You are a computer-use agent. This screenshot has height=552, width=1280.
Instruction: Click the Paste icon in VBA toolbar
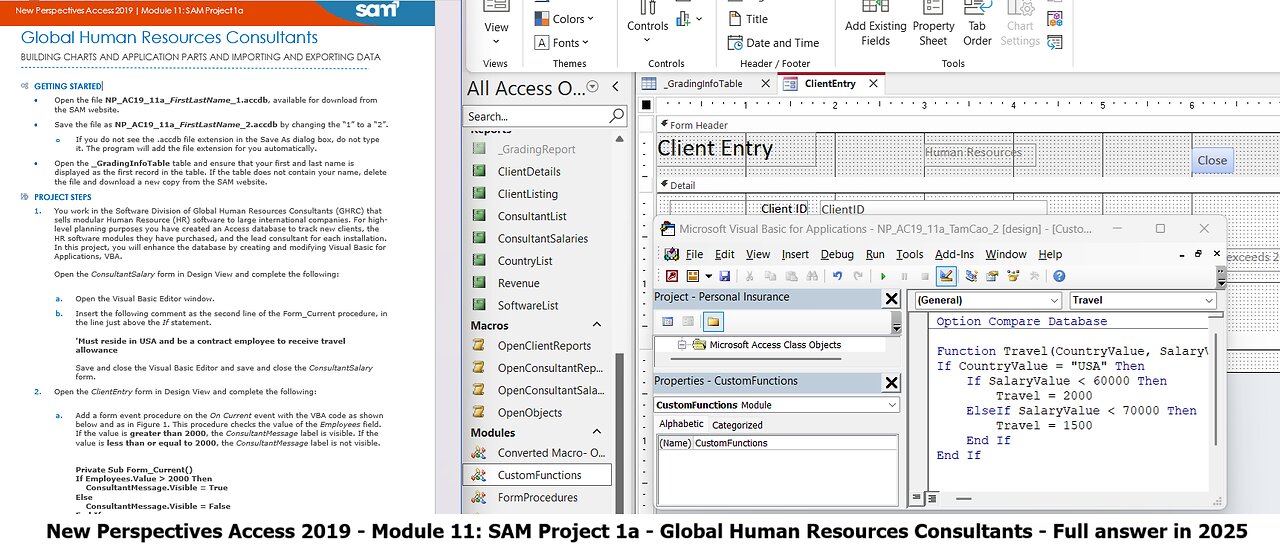point(791,276)
